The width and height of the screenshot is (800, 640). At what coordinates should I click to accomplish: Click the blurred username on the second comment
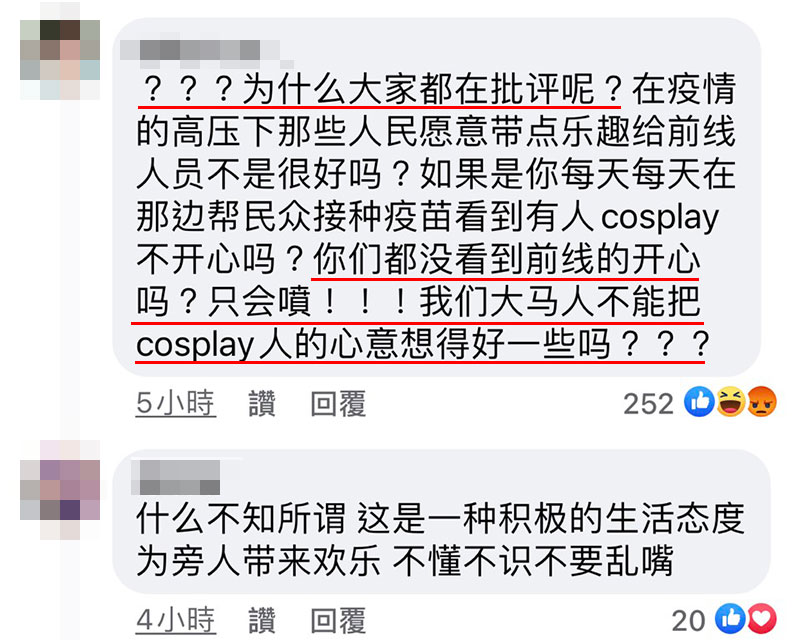pyautogui.click(x=176, y=477)
